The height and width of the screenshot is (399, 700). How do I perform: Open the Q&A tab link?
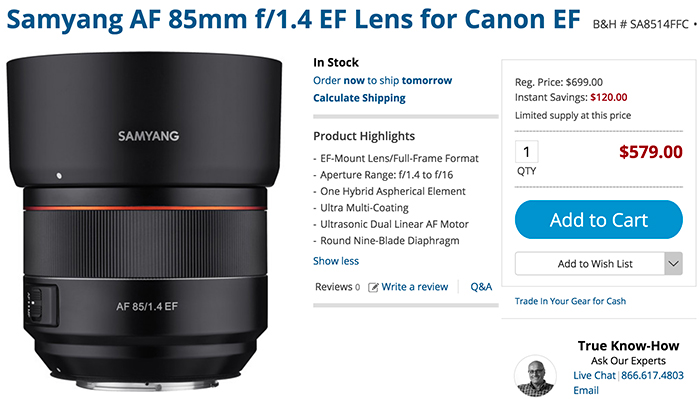[x=481, y=287]
